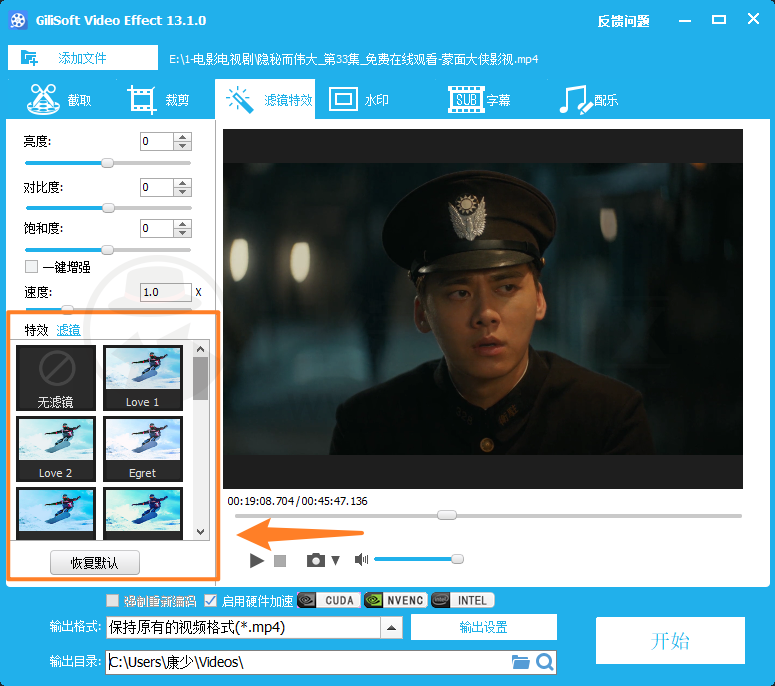Enable the 一键增强 one-click enhance checkbox
The height and width of the screenshot is (686, 775).
32,267
